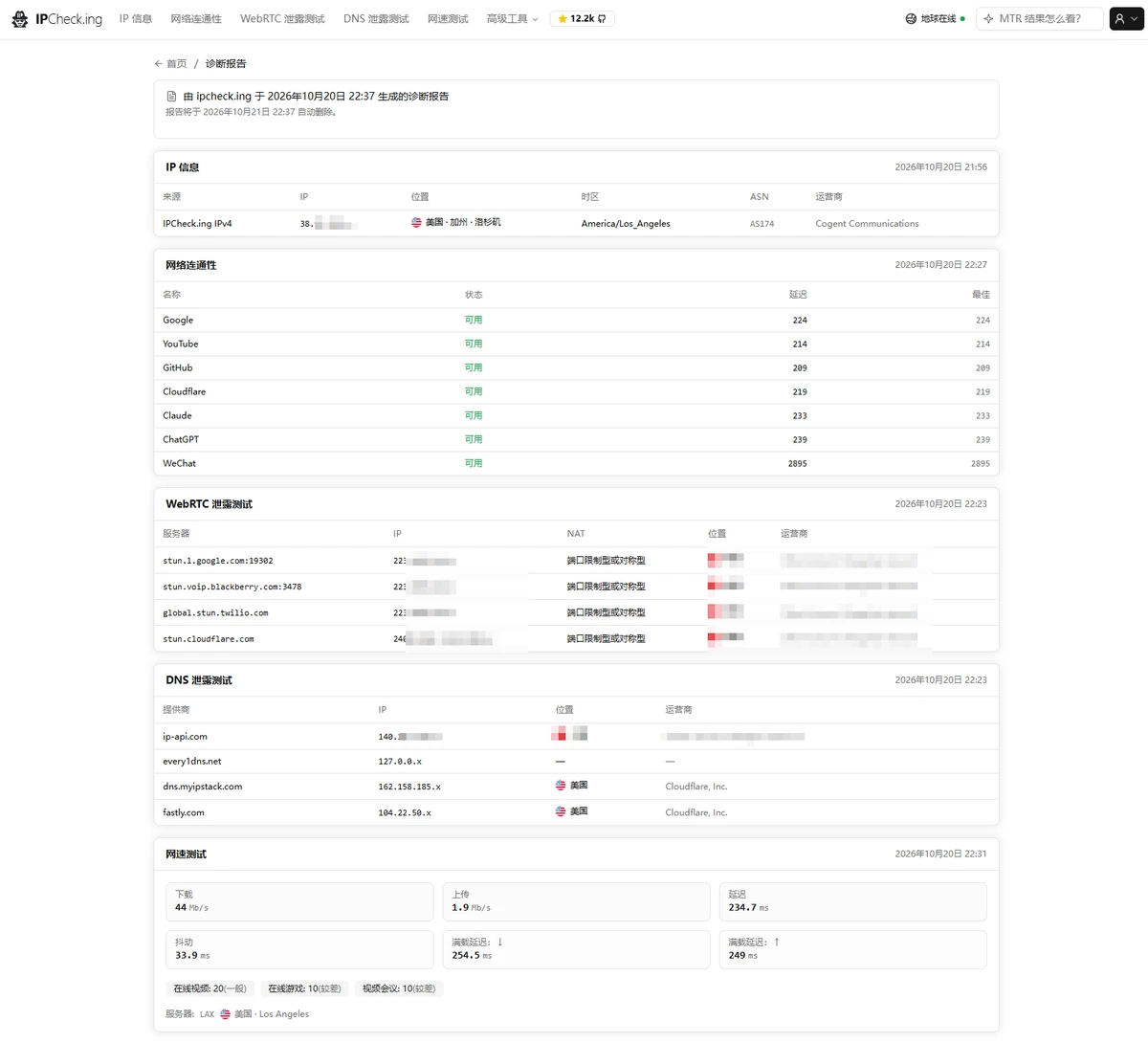This screenshot has width=1148, height=1043.
Task: Click the up arrow beside 满载延迟 249 ms
Action: [x=777, y=943]
